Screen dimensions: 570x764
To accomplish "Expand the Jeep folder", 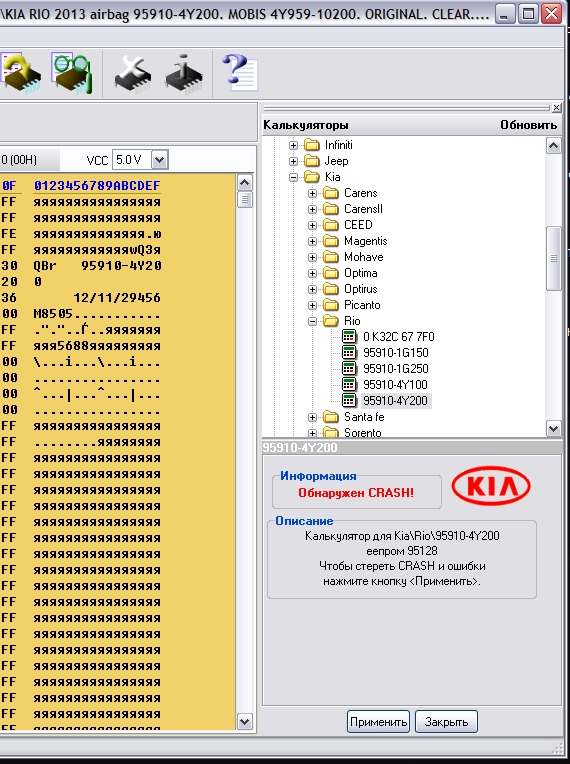I will coord(293,161).
